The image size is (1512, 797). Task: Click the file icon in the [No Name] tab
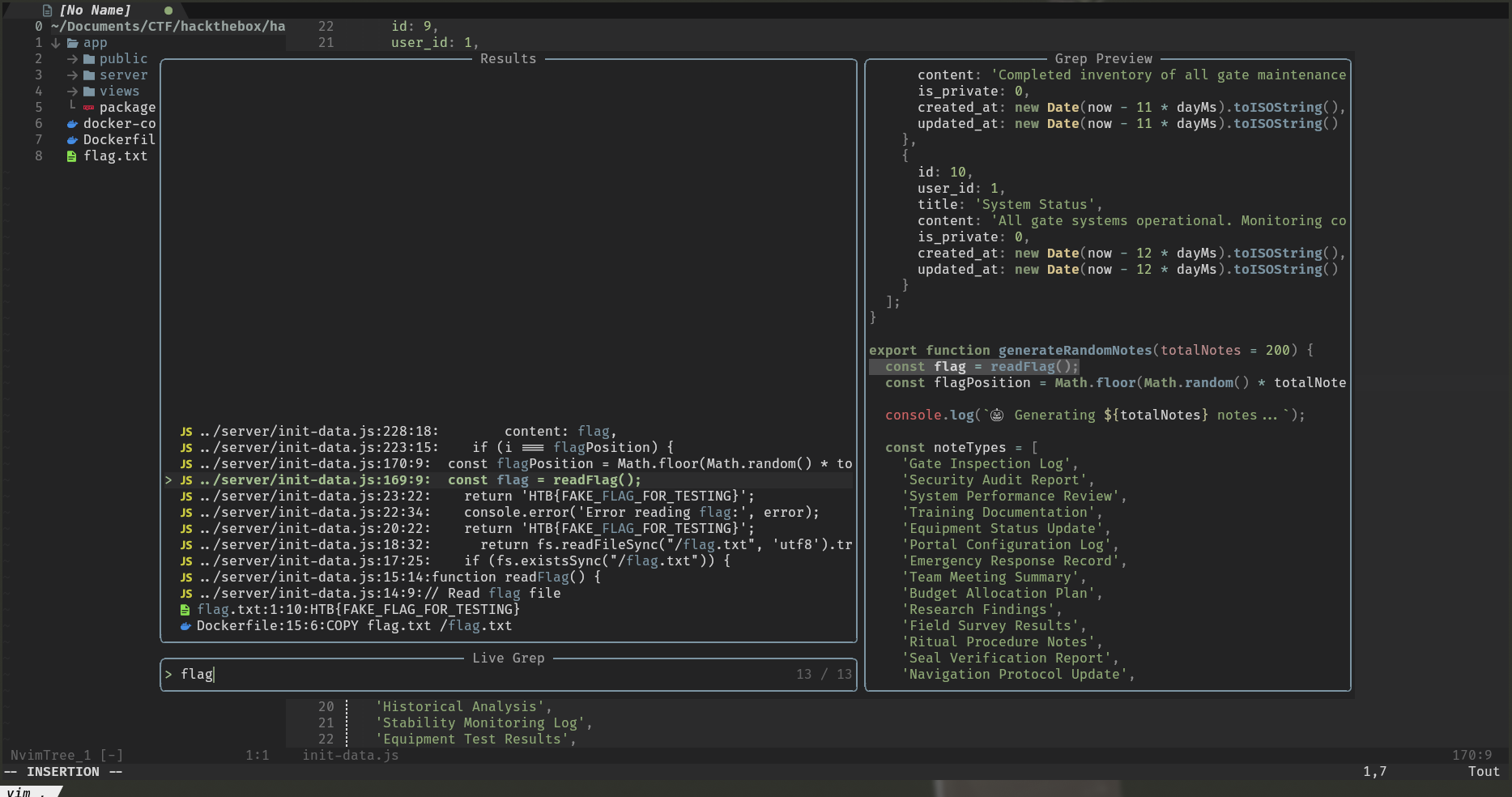tap(47, 11)
